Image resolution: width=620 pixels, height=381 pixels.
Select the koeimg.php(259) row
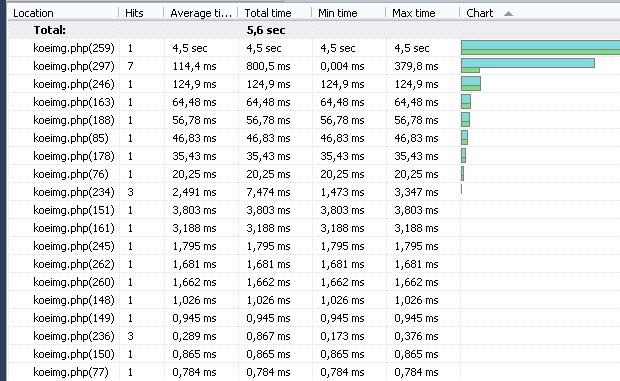click(x=314, y=48)
